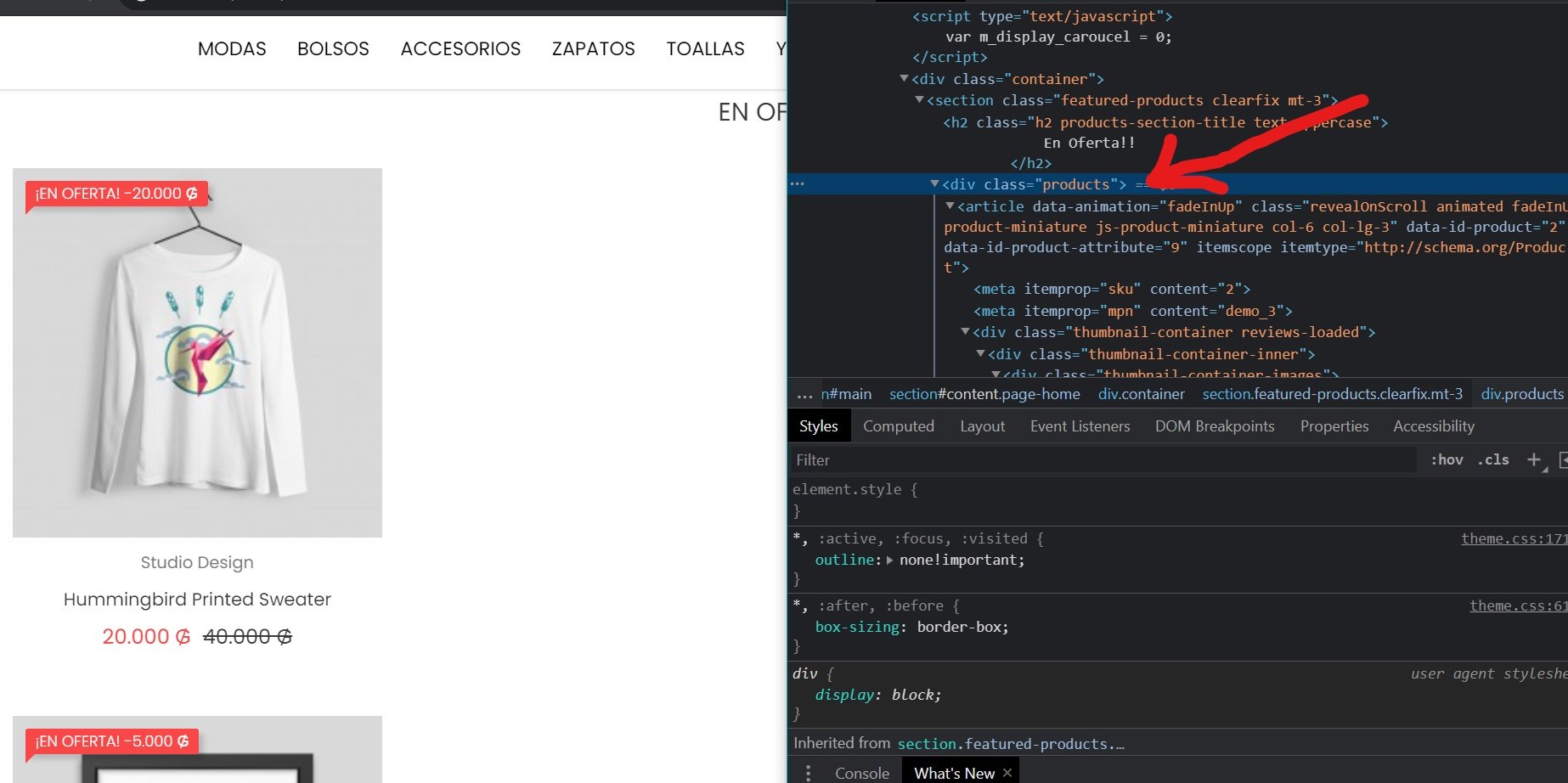This screenshot has width=1568, height=783.
Task: Toggle the .cls element classes panel
Action: pos(1493,459)
